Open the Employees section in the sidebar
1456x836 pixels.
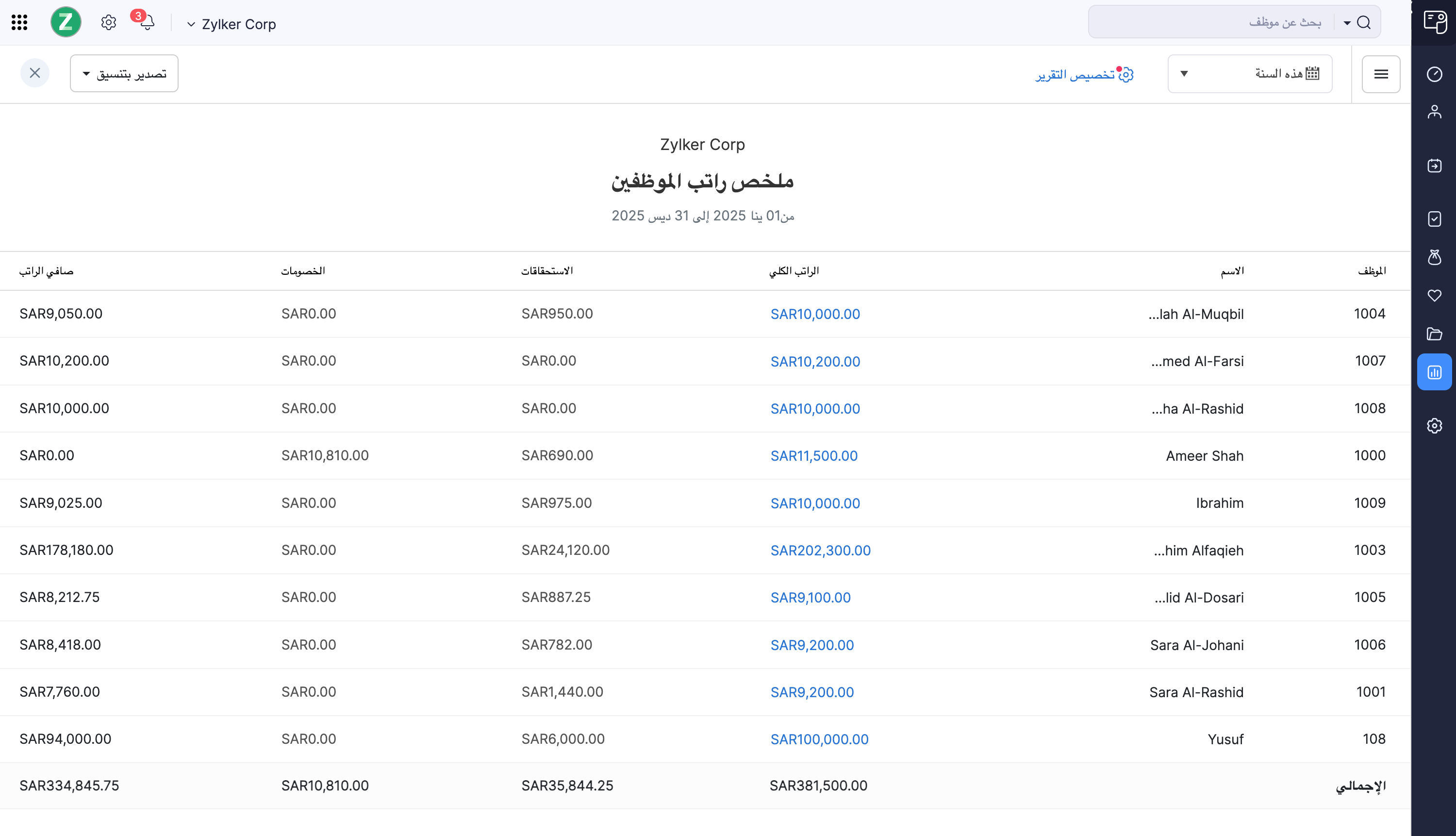click(1435, 111)
